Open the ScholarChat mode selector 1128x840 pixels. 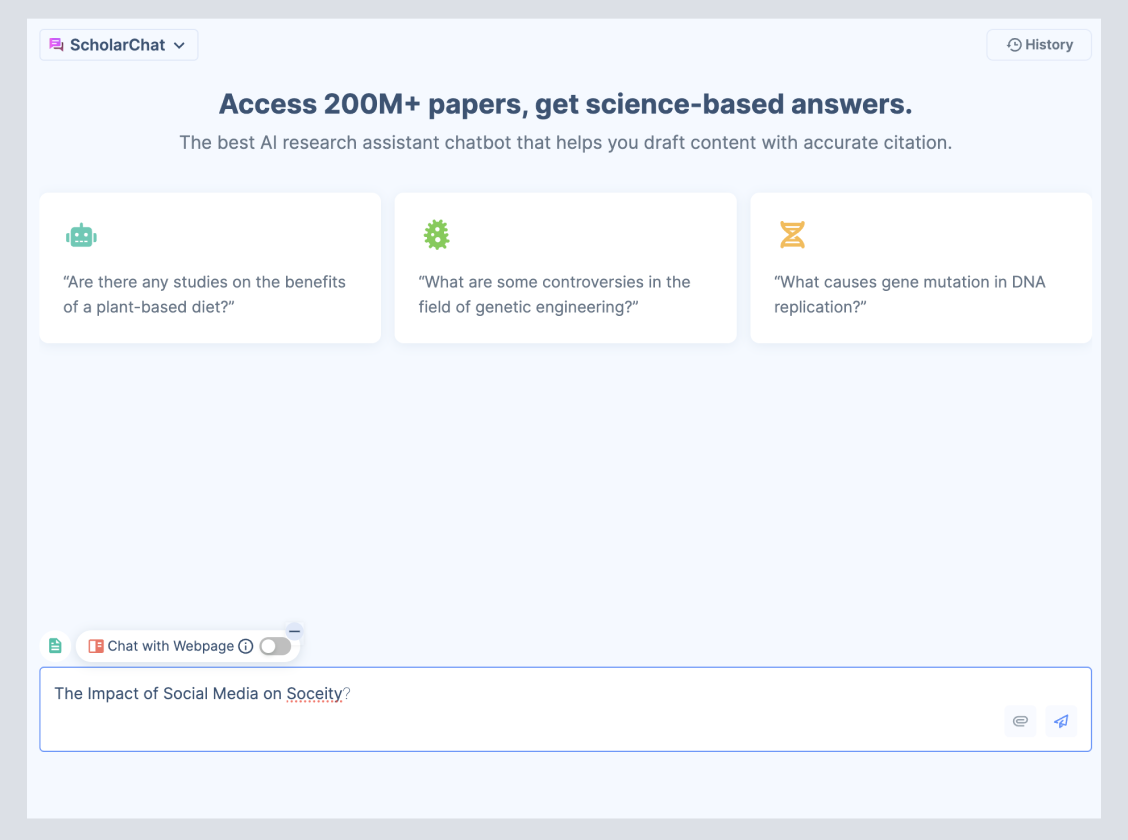point(119,45)
